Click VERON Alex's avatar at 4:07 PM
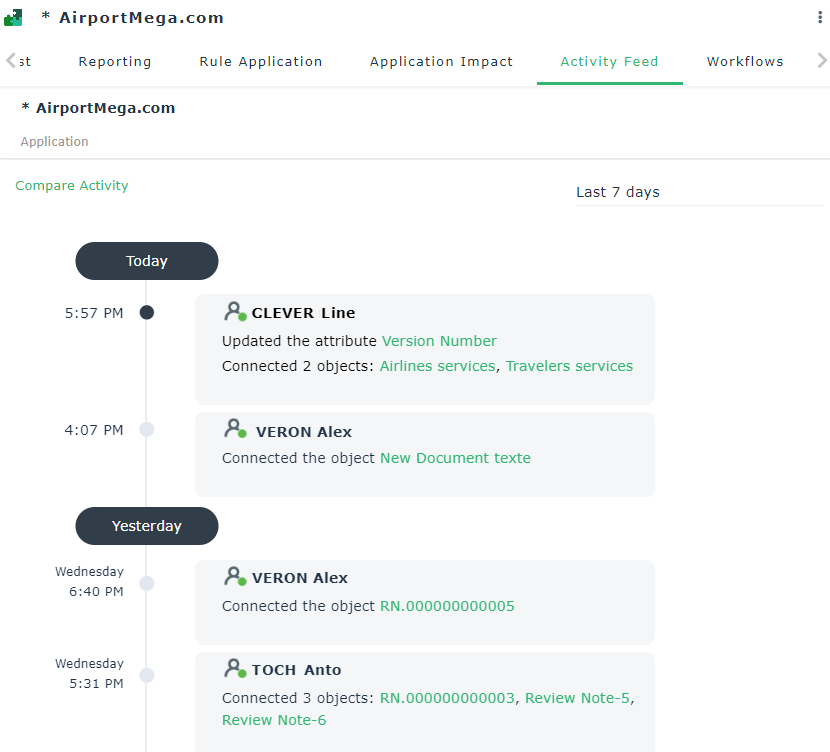The height and width of the screenshot is (752, 830). coord(234,430)
